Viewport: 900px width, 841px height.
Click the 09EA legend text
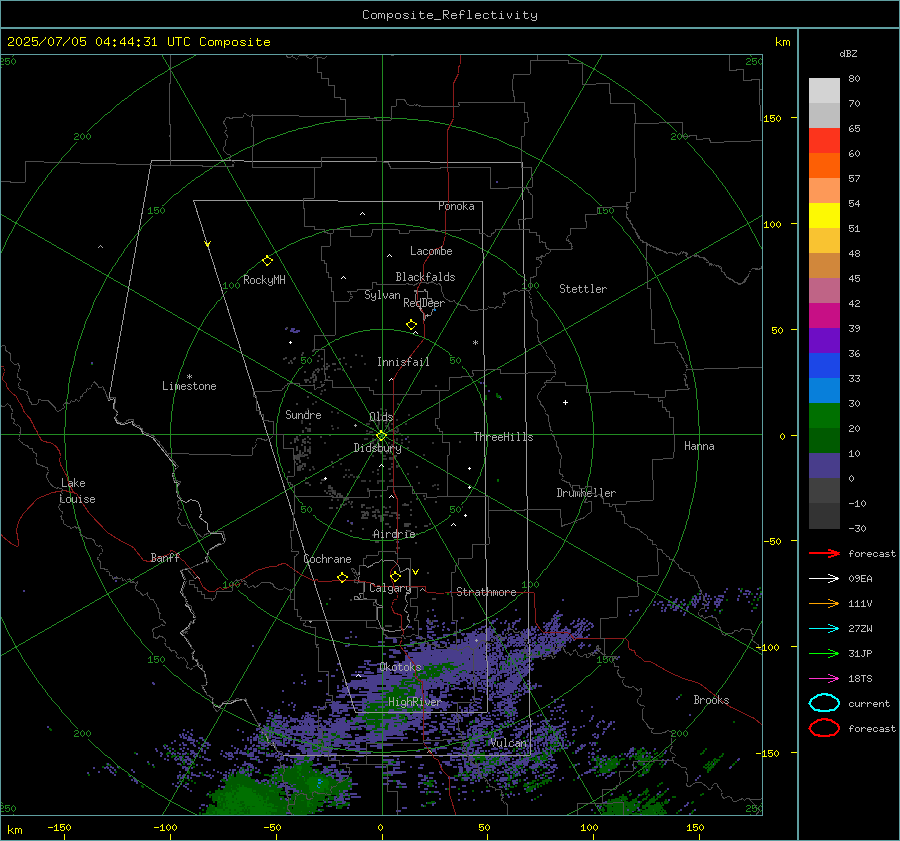860,579
